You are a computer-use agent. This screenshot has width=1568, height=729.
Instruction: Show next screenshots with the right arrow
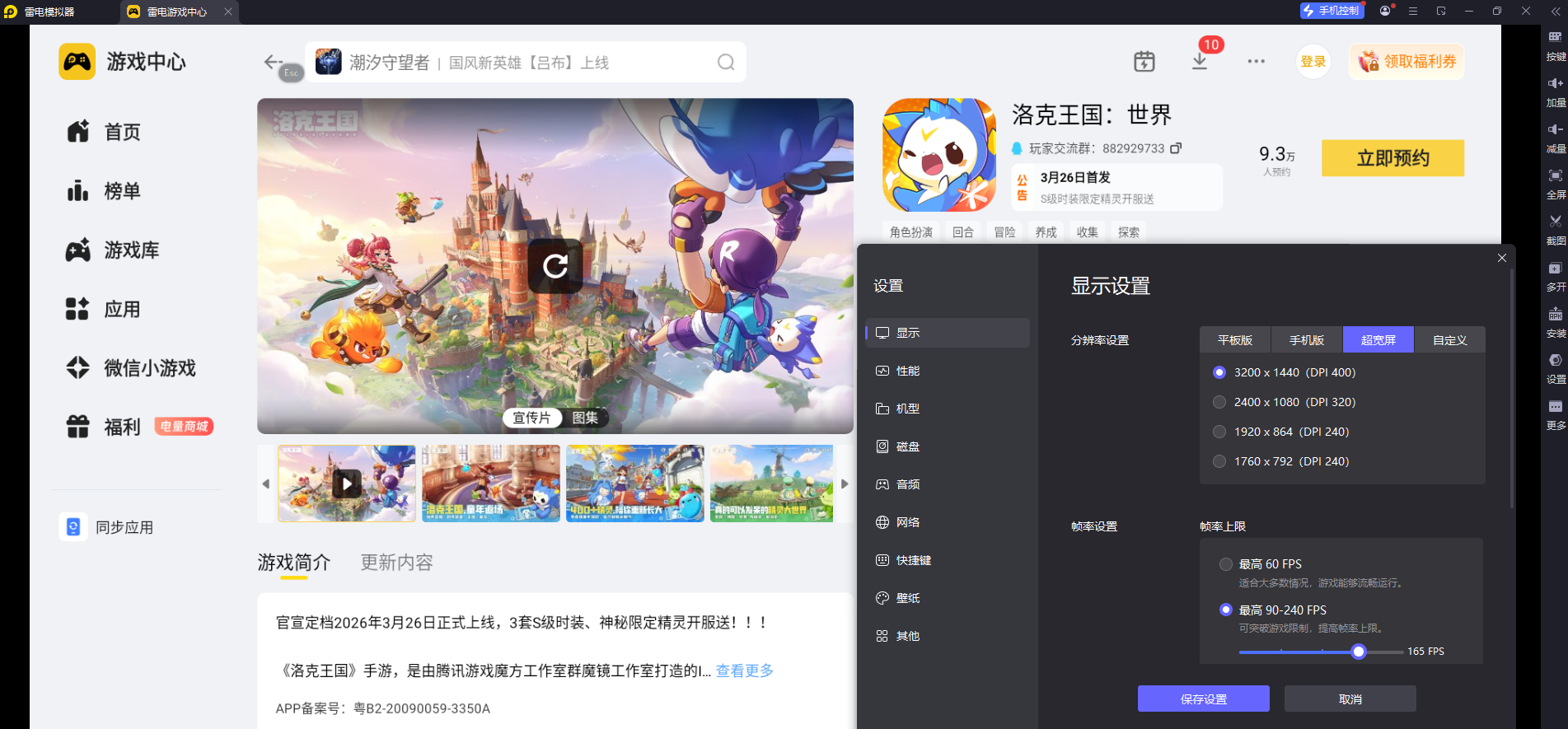pos(845,484)
